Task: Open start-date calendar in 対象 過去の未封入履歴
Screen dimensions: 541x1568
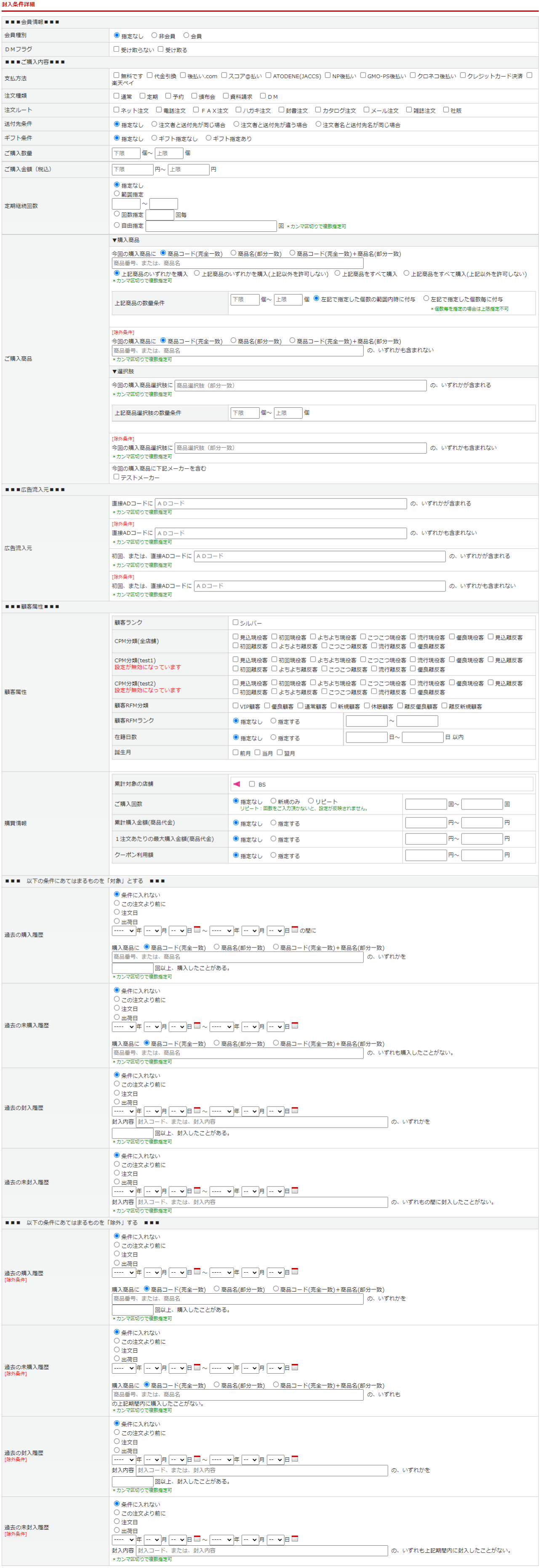Action: (x=197, y=1190)
